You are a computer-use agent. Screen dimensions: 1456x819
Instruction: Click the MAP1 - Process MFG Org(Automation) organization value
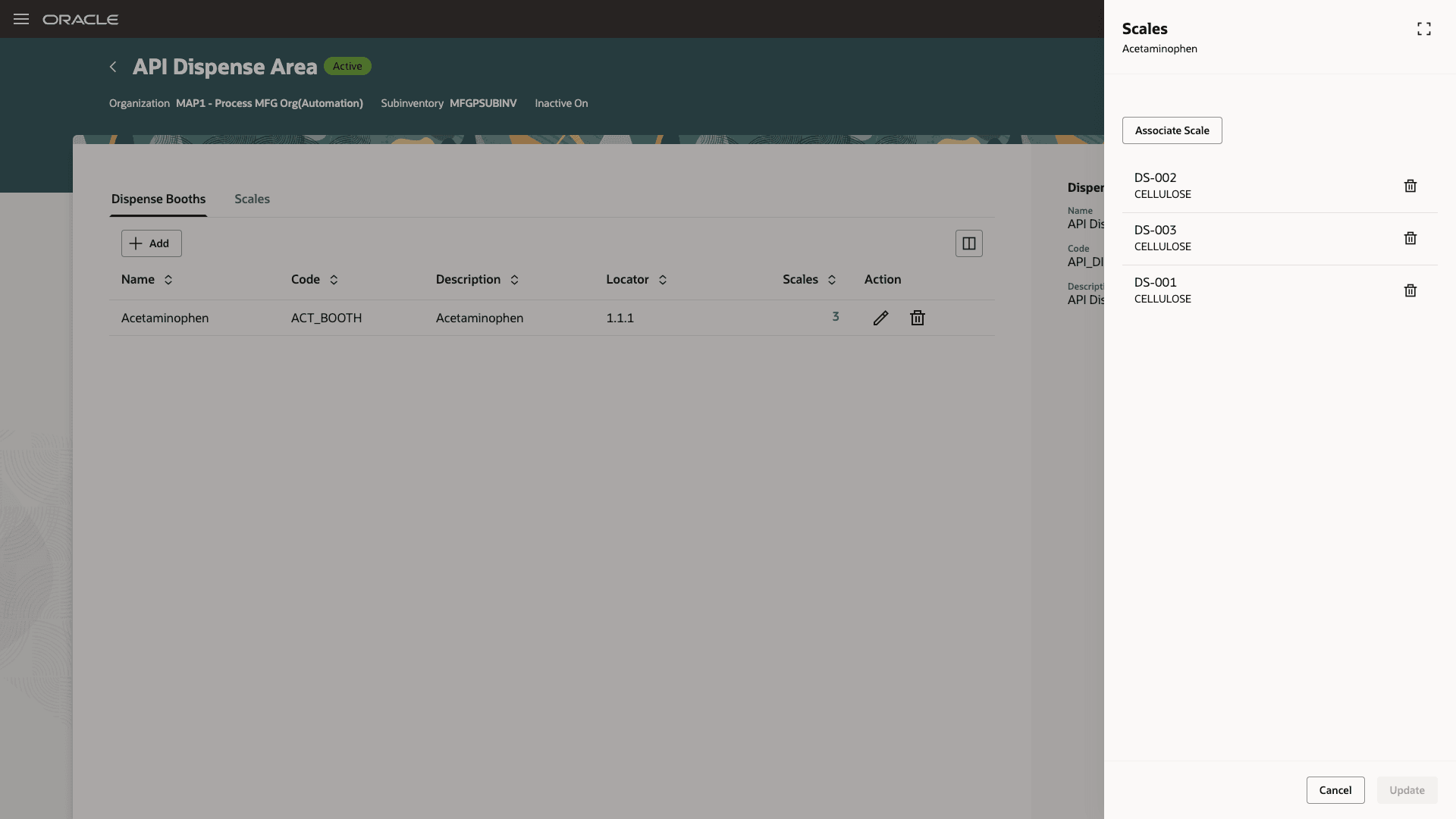coord(269,103)
